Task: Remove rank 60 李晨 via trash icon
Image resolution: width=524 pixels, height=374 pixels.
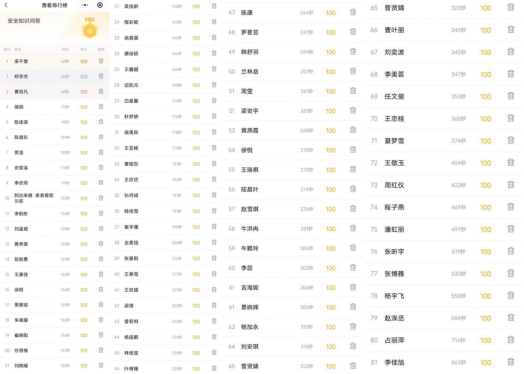Action: click(x=353, y=268)
